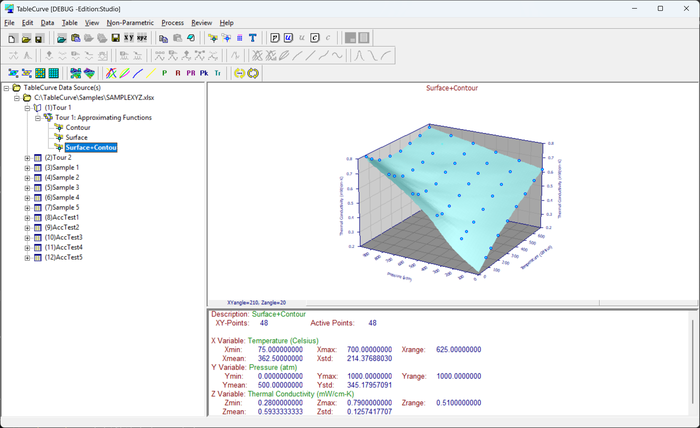Open the Review menu
This screenshot has width=700, height=428.
[x=202, y=23]
